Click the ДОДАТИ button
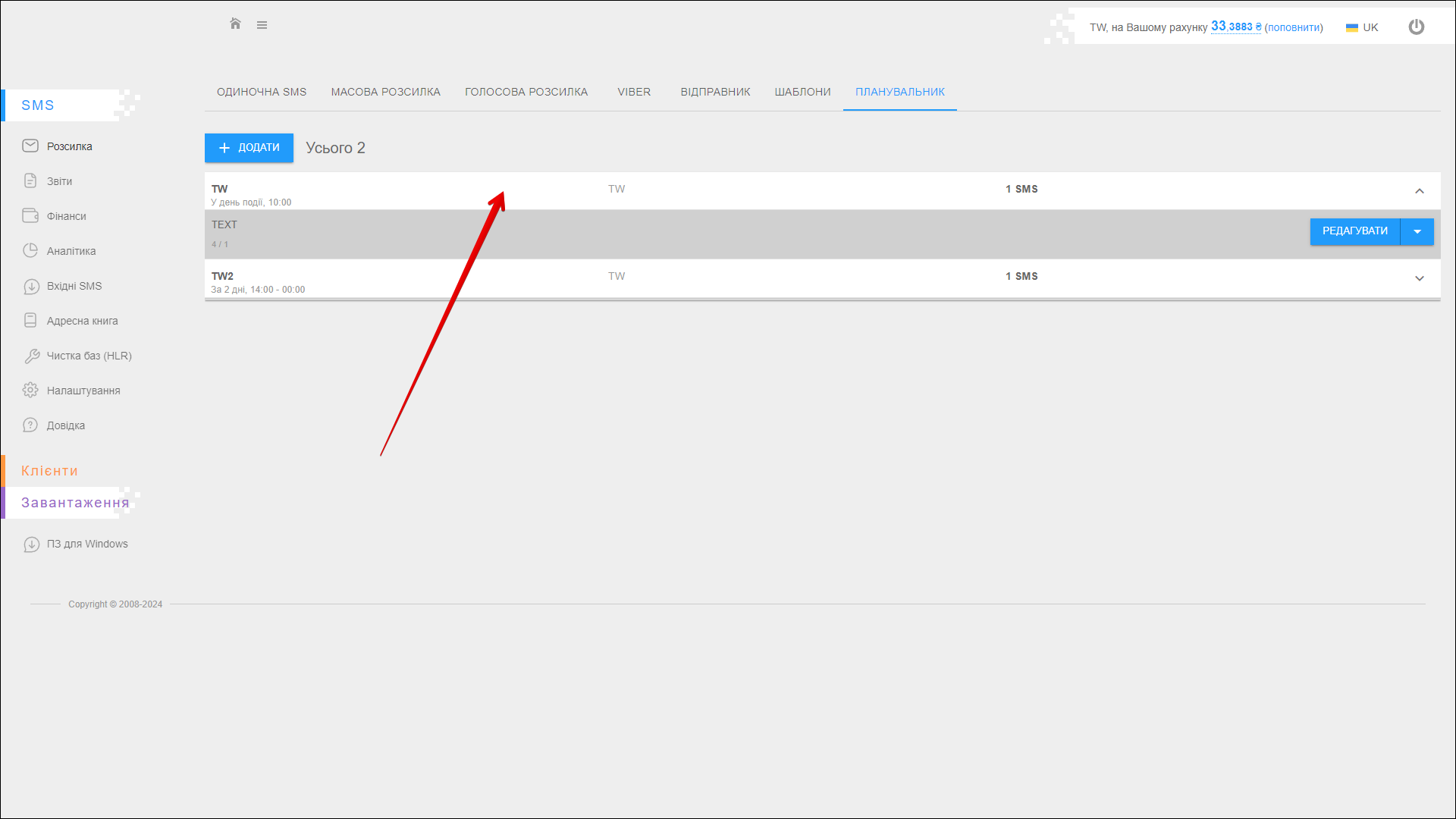Screen dimensions: 1456x819 [x=249, y=148]
